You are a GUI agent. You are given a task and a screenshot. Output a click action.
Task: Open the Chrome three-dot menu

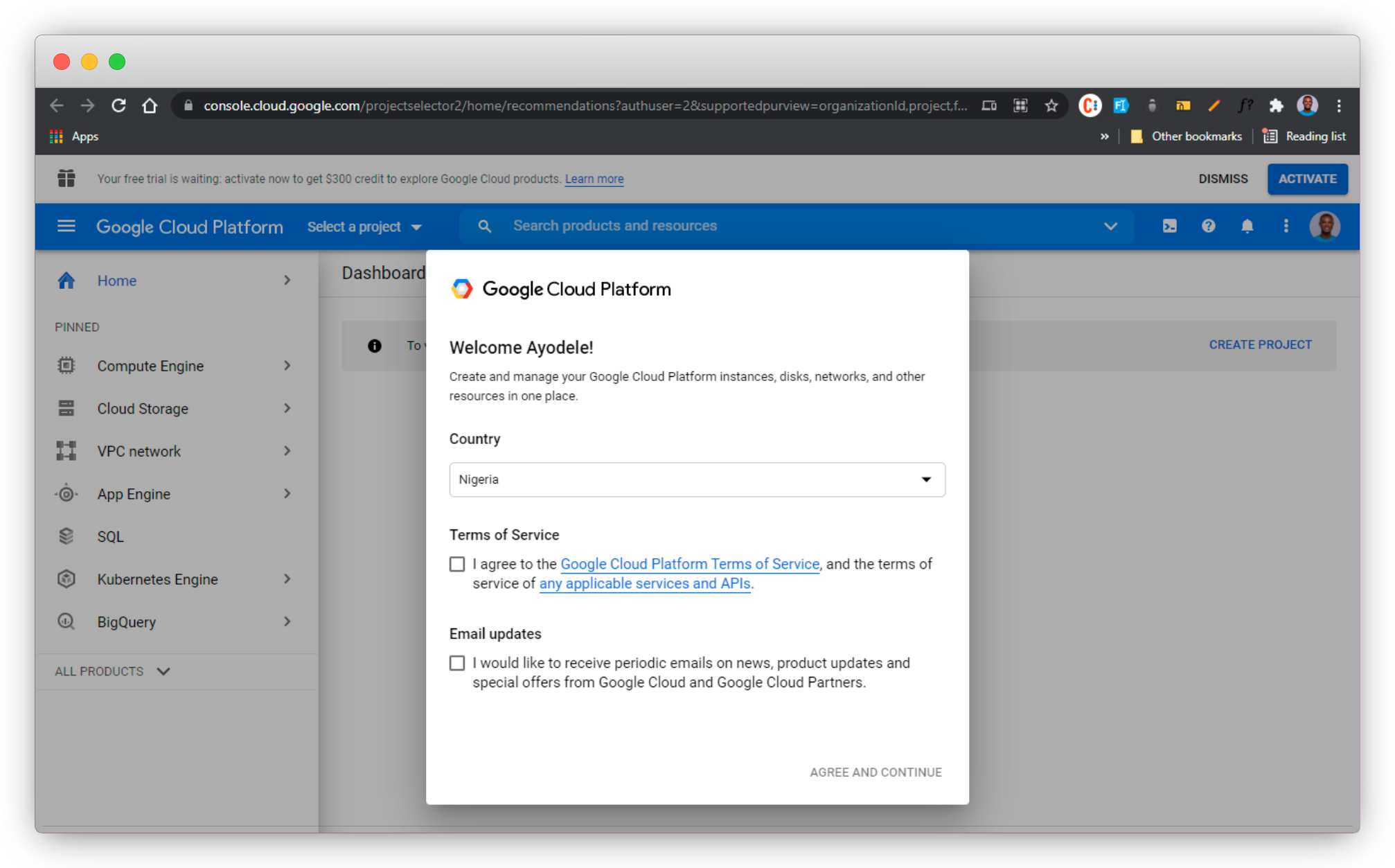point(1339,106)
